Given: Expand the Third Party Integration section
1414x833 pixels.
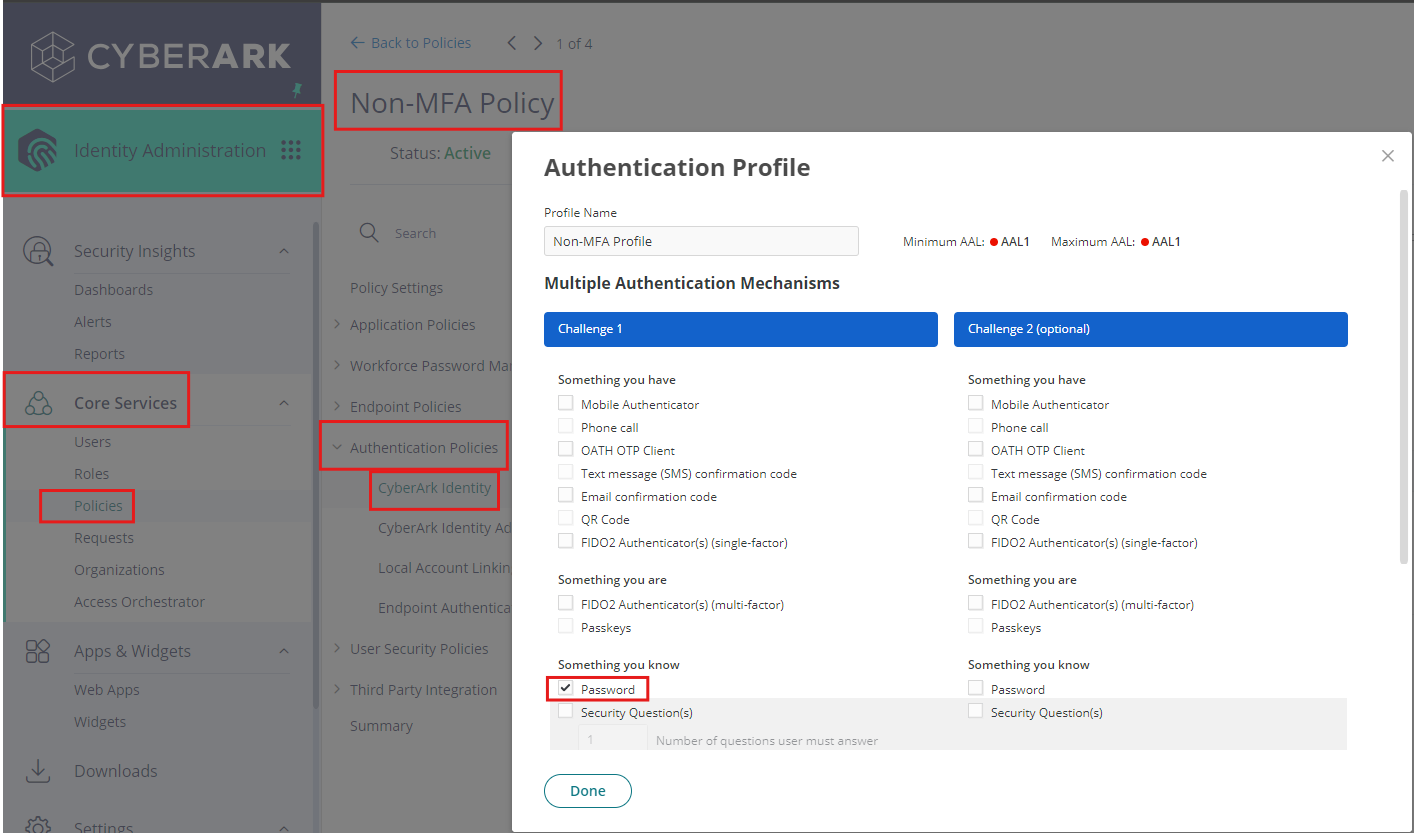Looking at the screenshot, I should (x=337, y=689).
